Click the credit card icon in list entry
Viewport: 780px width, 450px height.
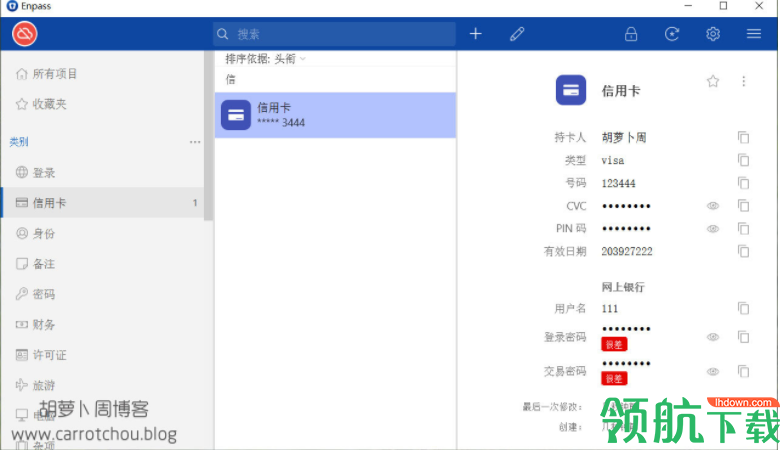click(x=236, y=115)
